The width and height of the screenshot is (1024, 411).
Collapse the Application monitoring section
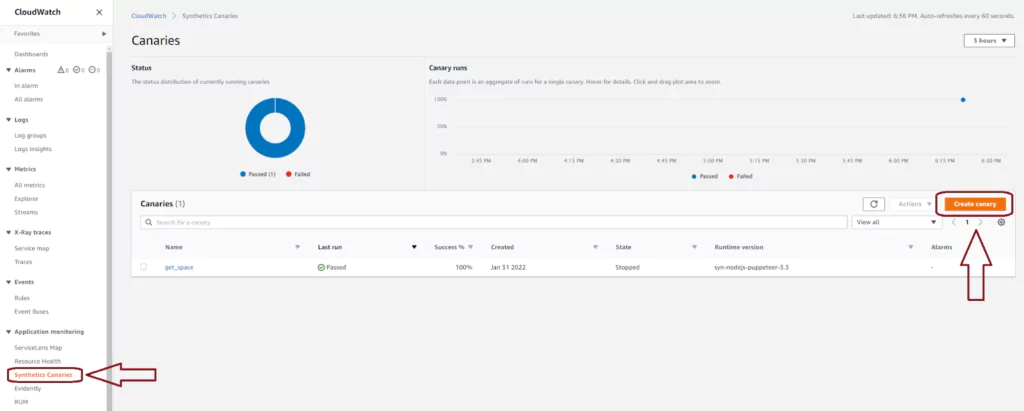pos(8,331)
